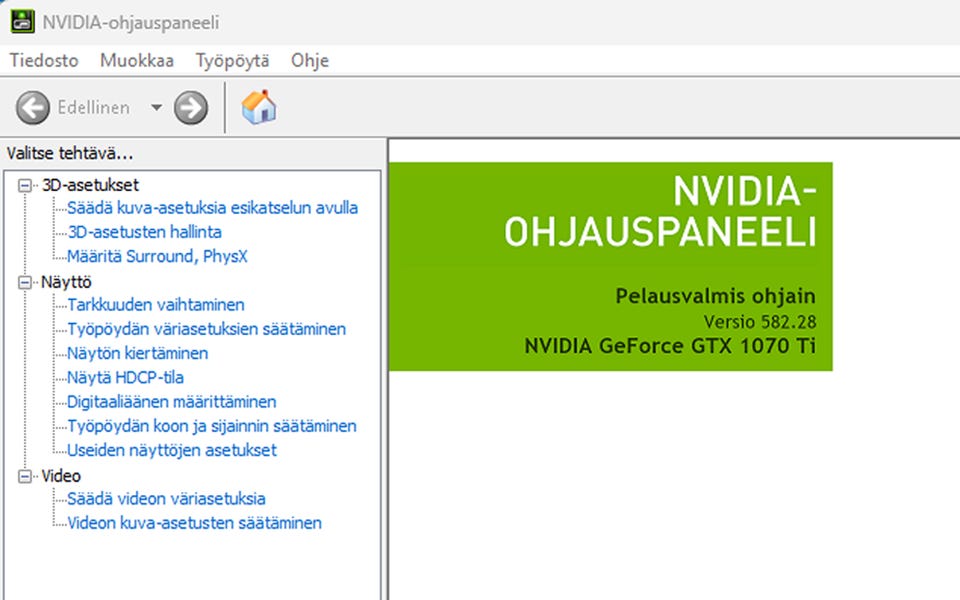Select the Näyttö category label
This screenshot has height=600, width=960.
[x=66, y=282]
